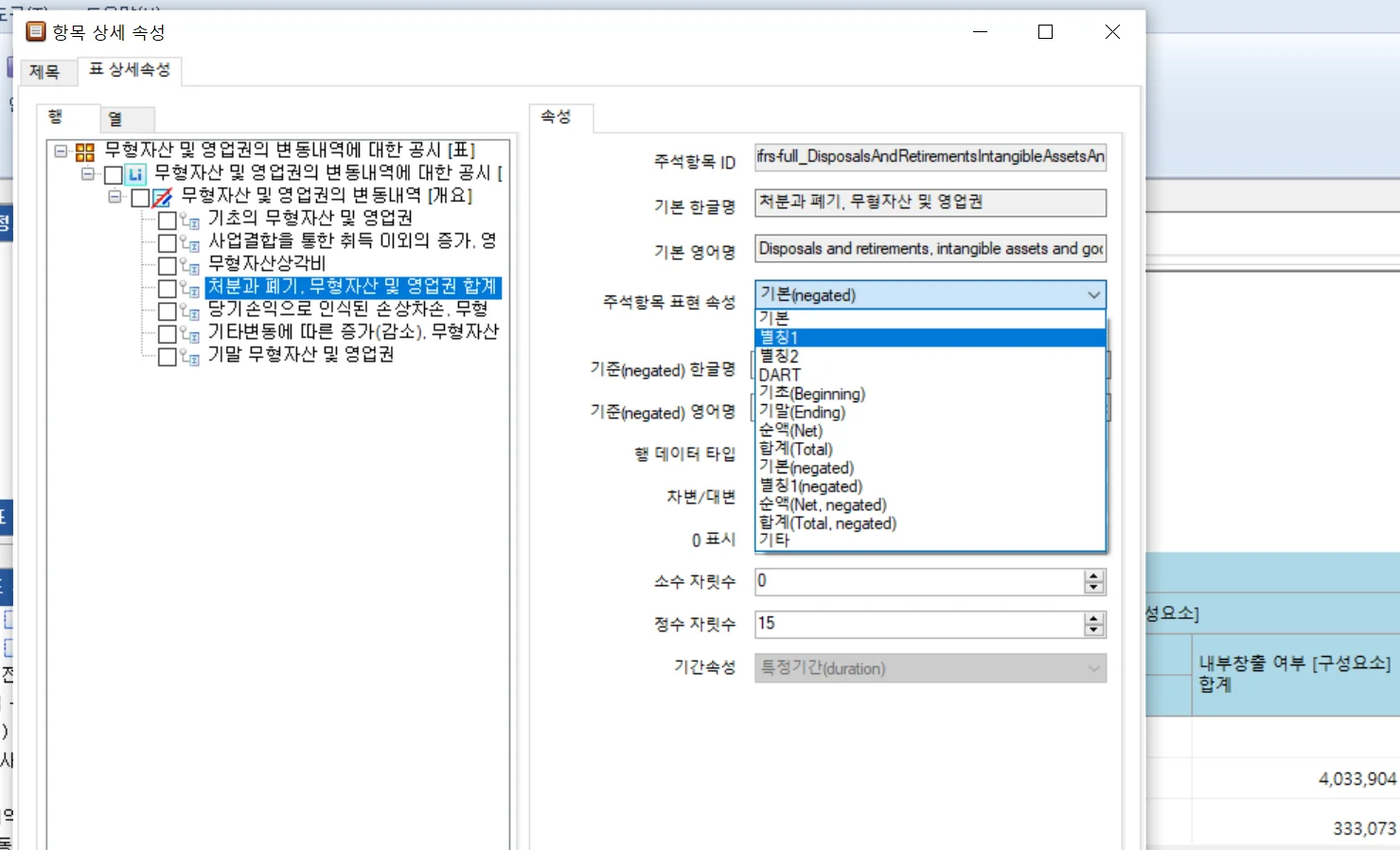The width and height of the screenshot is (1400, 850).
Task: Click the 기본 영어명 text field
Action: point(928,248)
